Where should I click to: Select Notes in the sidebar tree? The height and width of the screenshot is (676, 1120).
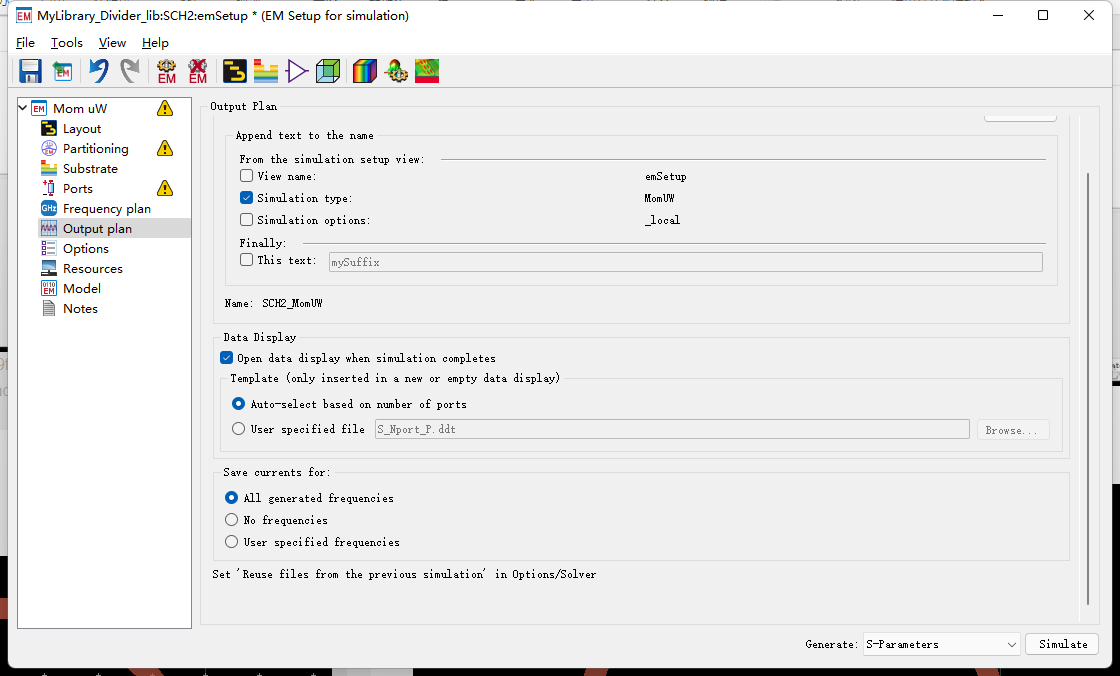pos(80,309)
